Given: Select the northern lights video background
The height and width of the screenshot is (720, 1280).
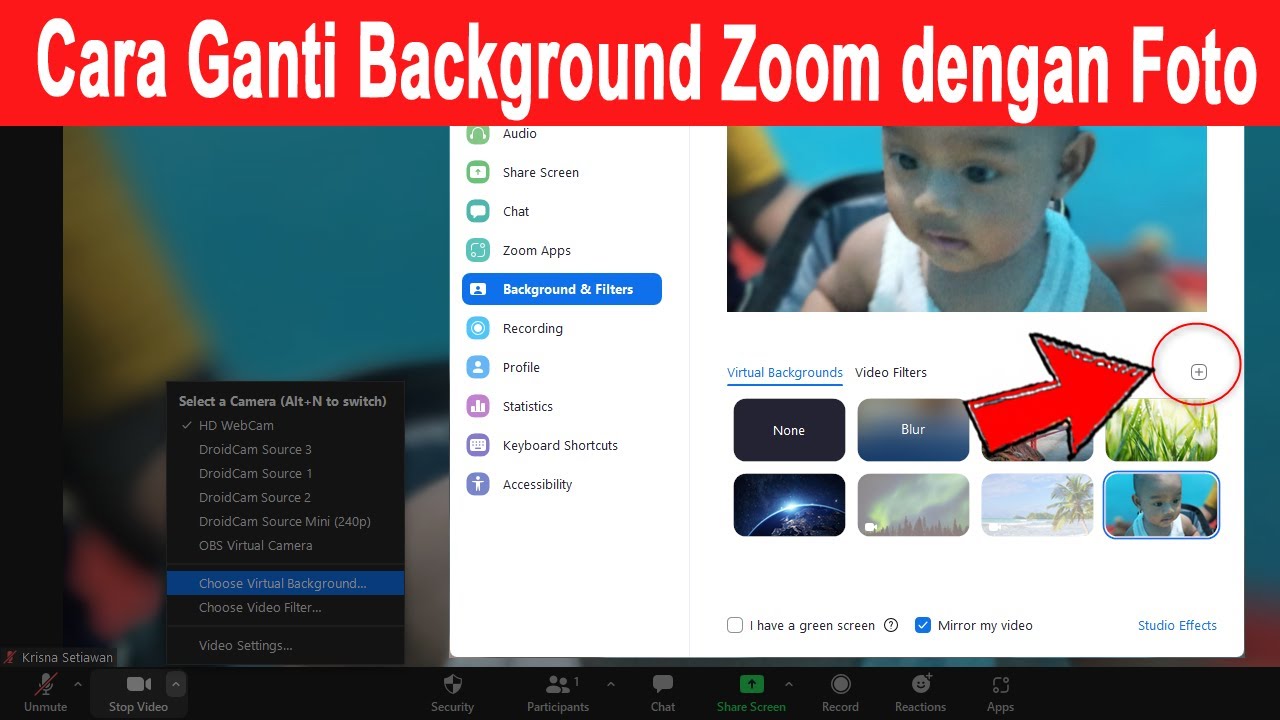Looking at the screenshot, I should (913, 505).
